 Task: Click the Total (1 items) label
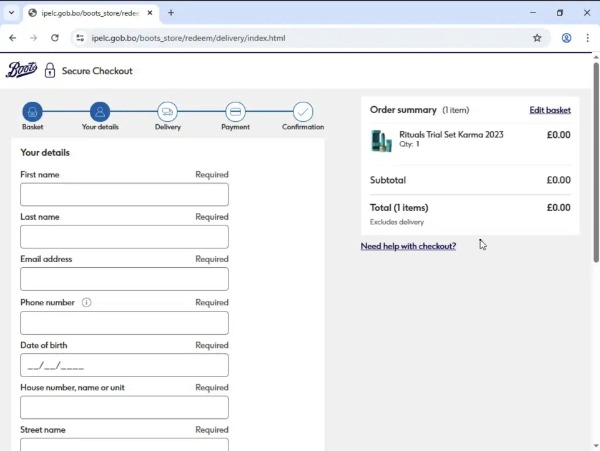click(399, 208)
